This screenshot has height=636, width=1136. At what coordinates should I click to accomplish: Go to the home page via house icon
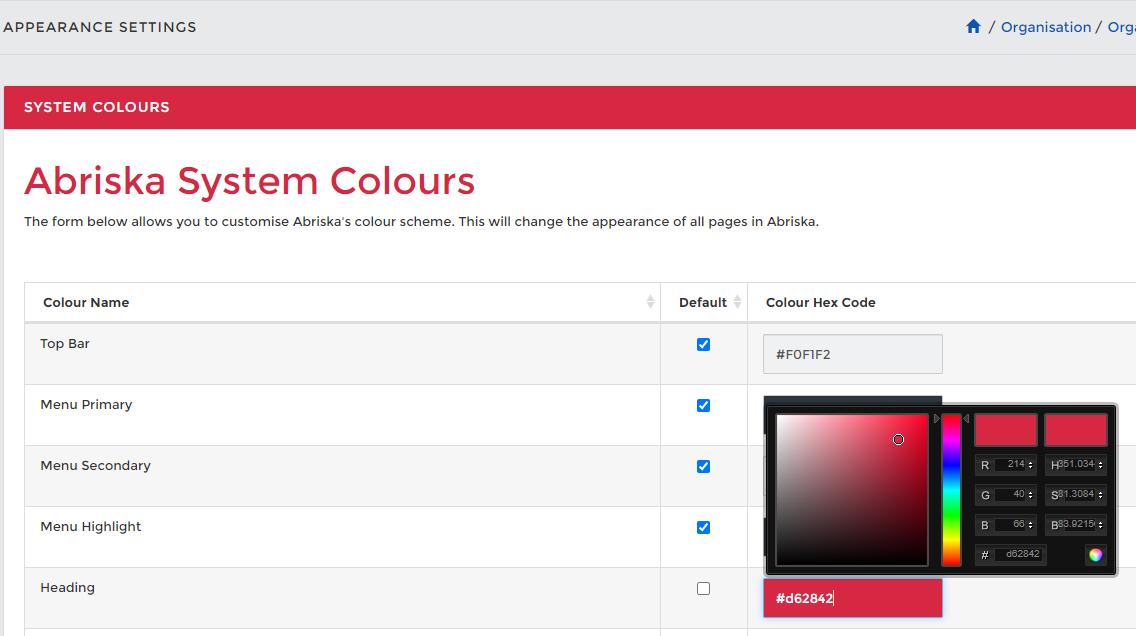973,27
